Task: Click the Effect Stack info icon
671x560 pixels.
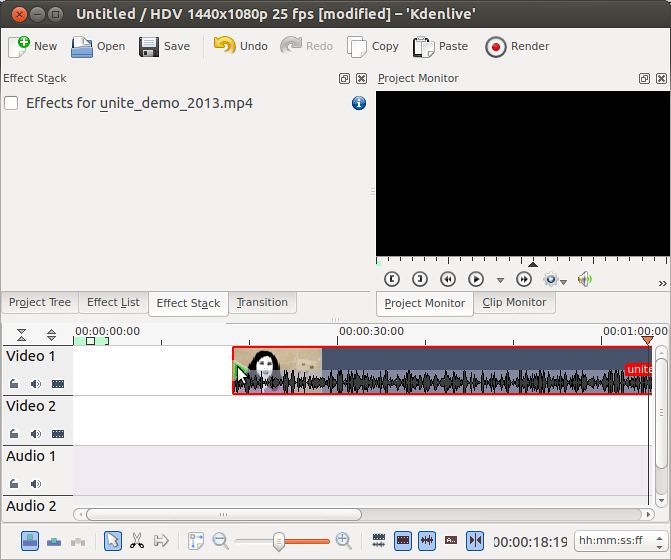Action: pyautogui.click(x=359, y=103)
